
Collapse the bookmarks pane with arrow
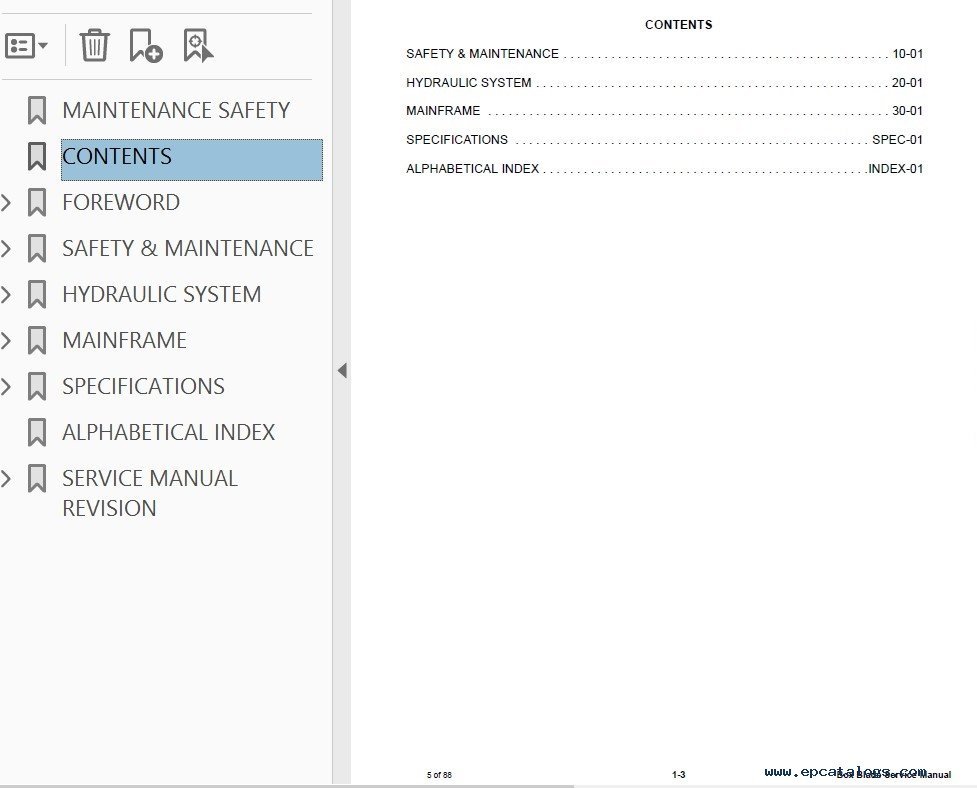342,371
